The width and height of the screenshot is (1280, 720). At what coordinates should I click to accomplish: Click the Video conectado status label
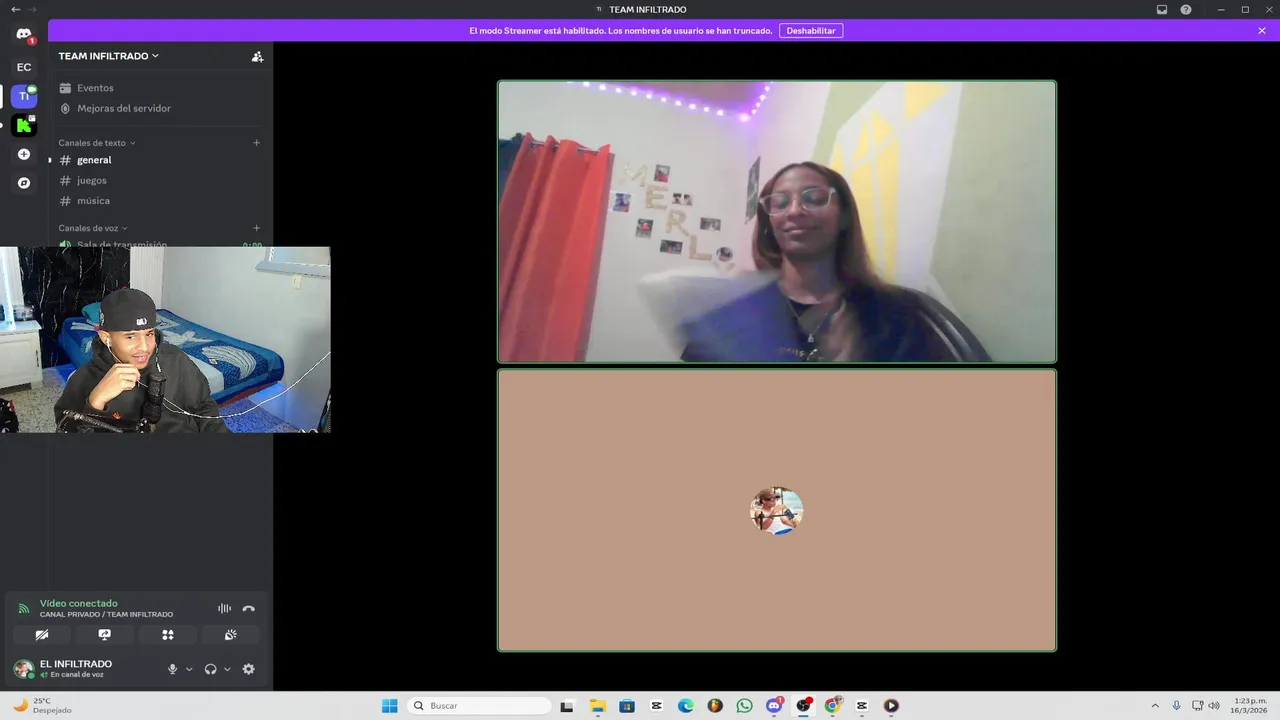[x=79, y=603]
